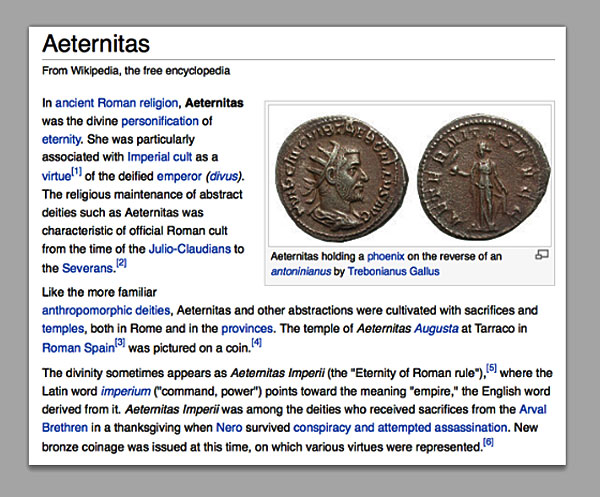The height and width of the screenshot is (497, 600).
Task: Open the 'temples' link
Action: click(63, 328)
